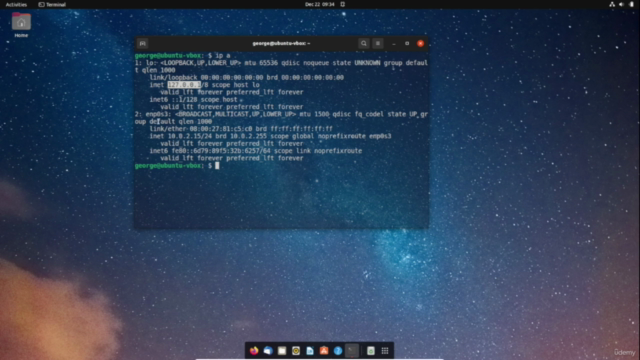Image resolution: width=640 pixels, height=360 pixels.
Task: Open the Terminal app menu in top bar
Action: (x=52, y=4)
